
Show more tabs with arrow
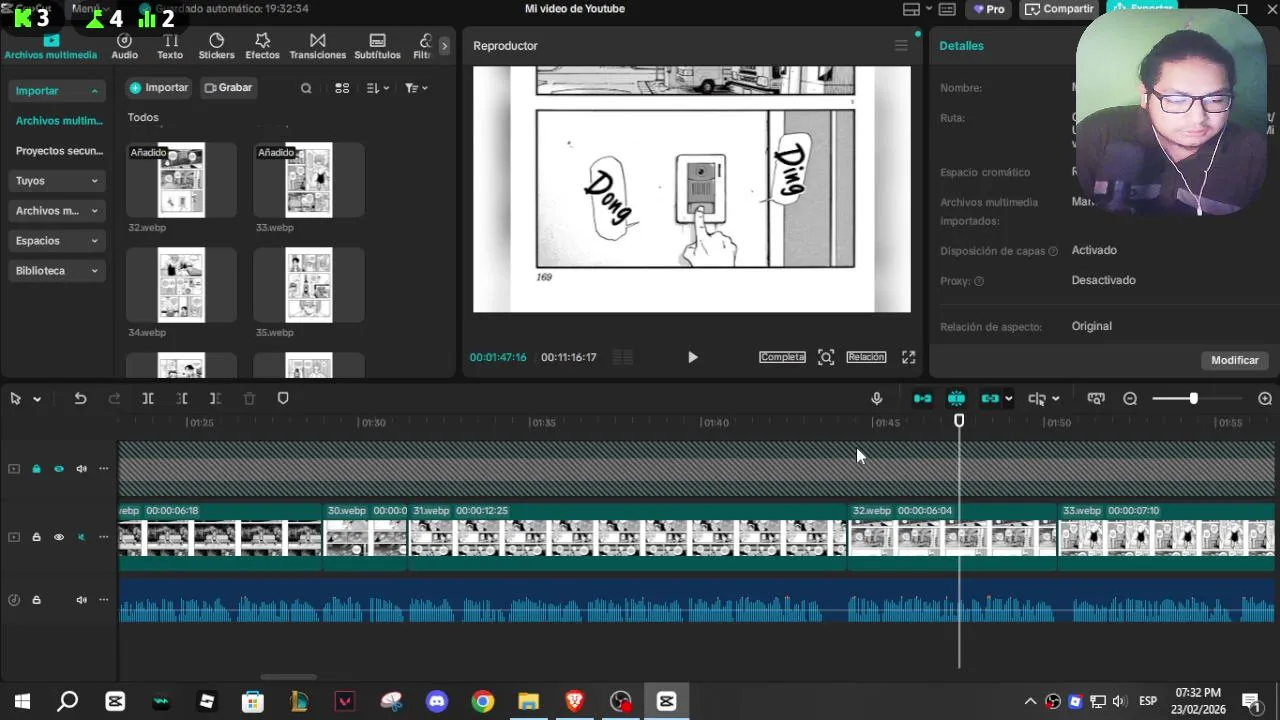pos(444,46)
